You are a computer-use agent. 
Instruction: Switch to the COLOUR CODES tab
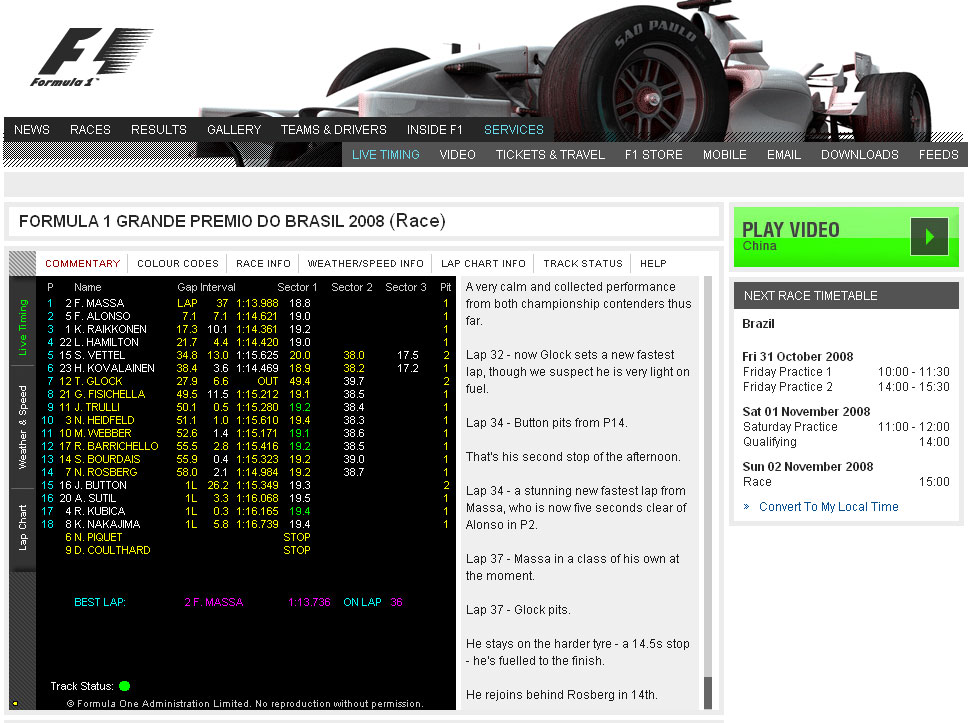[x=178, y=264]
